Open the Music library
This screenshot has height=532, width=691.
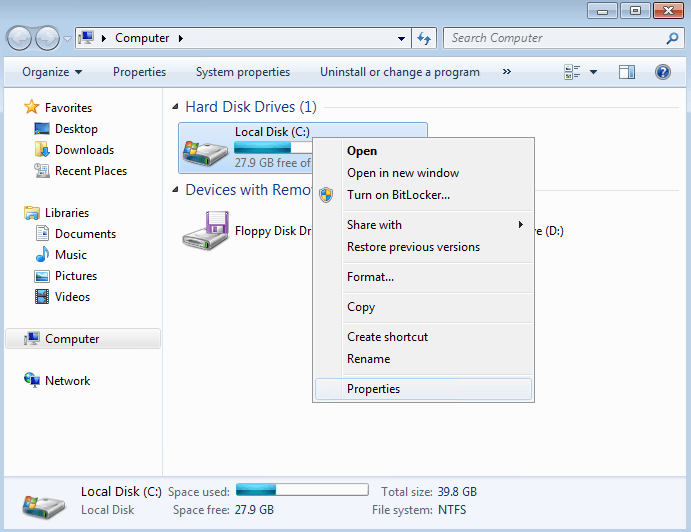(x=70, y=255)
